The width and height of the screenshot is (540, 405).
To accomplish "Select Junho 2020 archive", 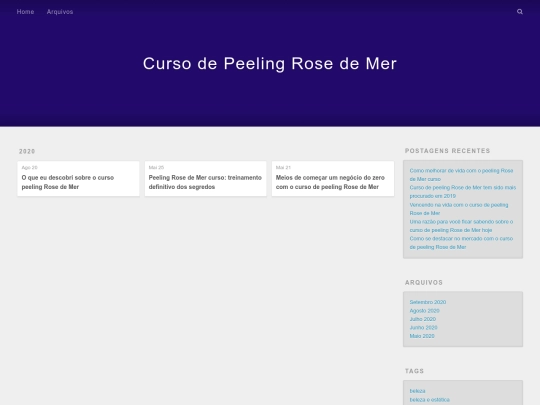I will coord(424,328).
